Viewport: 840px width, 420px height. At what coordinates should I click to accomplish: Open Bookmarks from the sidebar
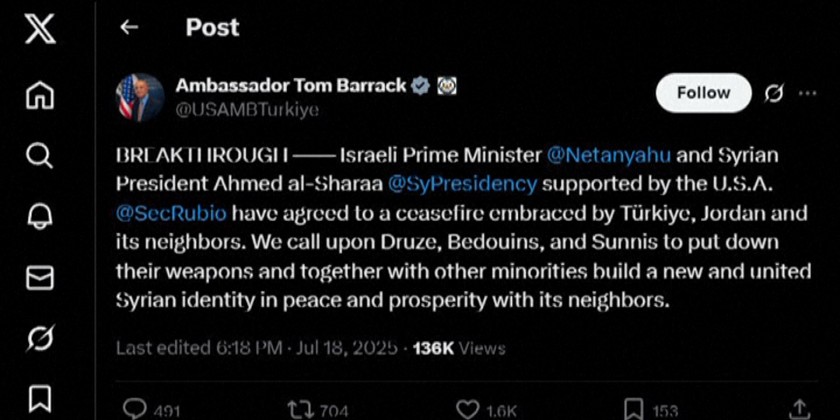pyautogui.click(x=40, y=398)
